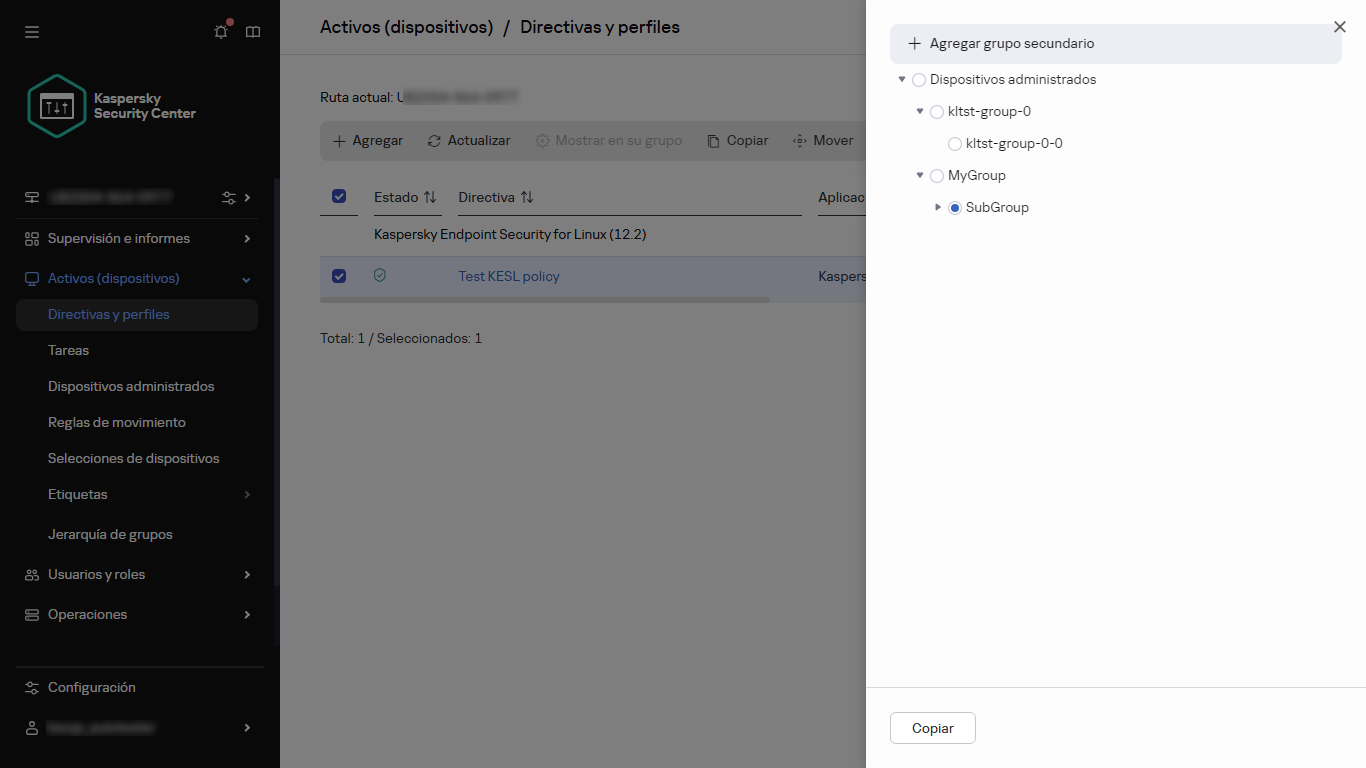
Task: Open the documentation book icon
Action: click(253, 32)
